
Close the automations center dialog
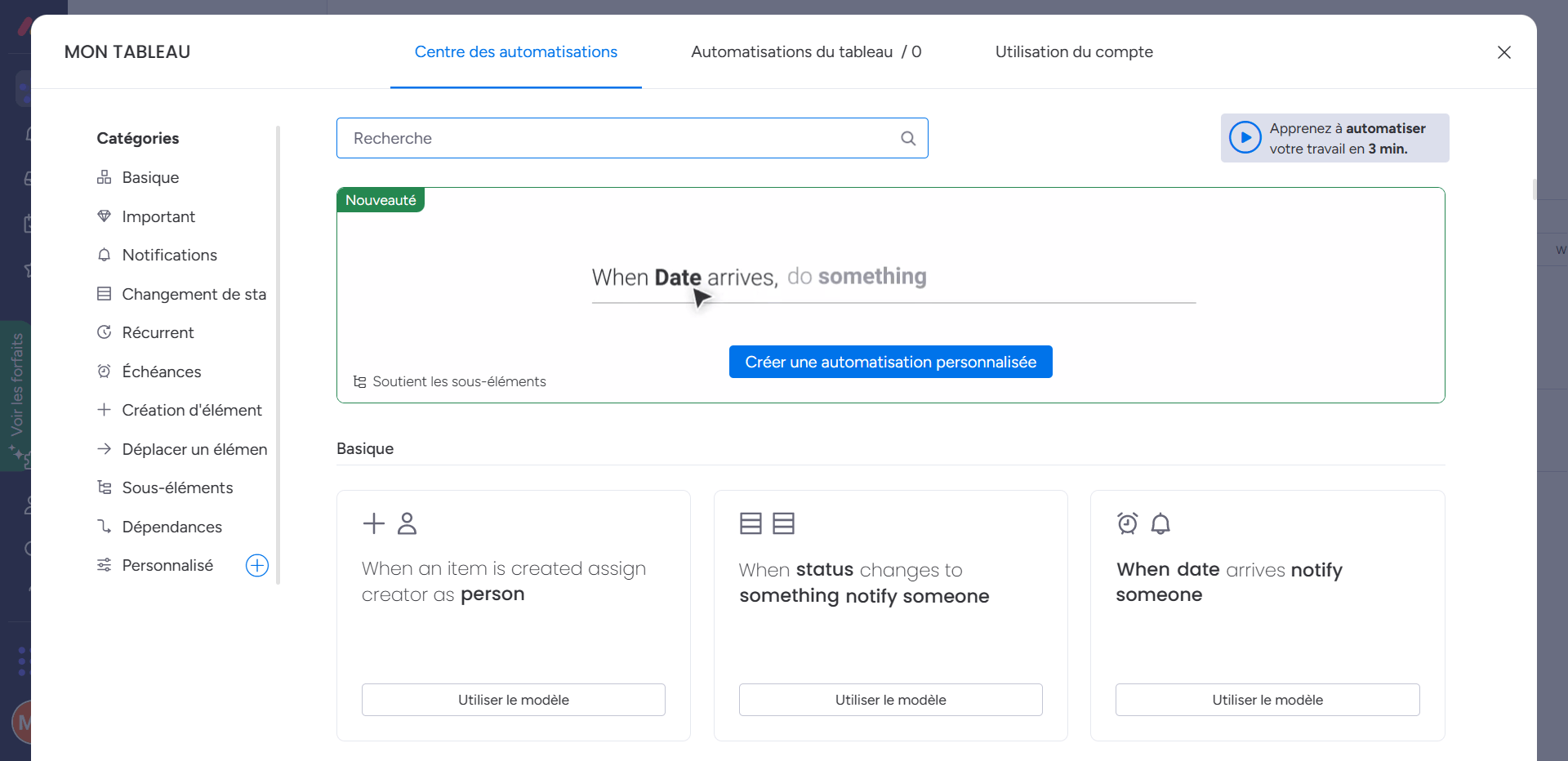tap(1503, 52)
